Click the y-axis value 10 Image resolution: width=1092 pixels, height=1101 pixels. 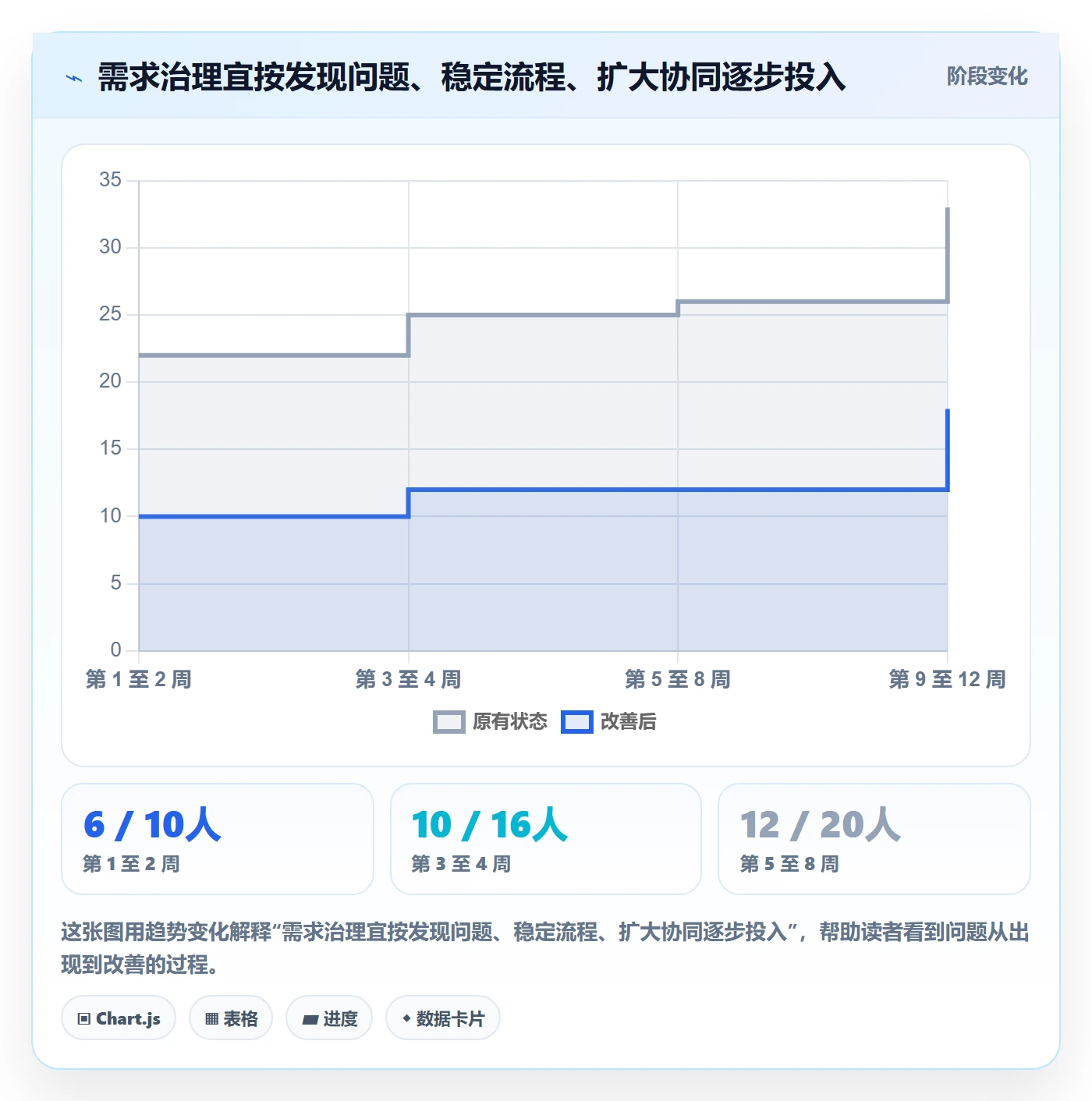[110, 516]
